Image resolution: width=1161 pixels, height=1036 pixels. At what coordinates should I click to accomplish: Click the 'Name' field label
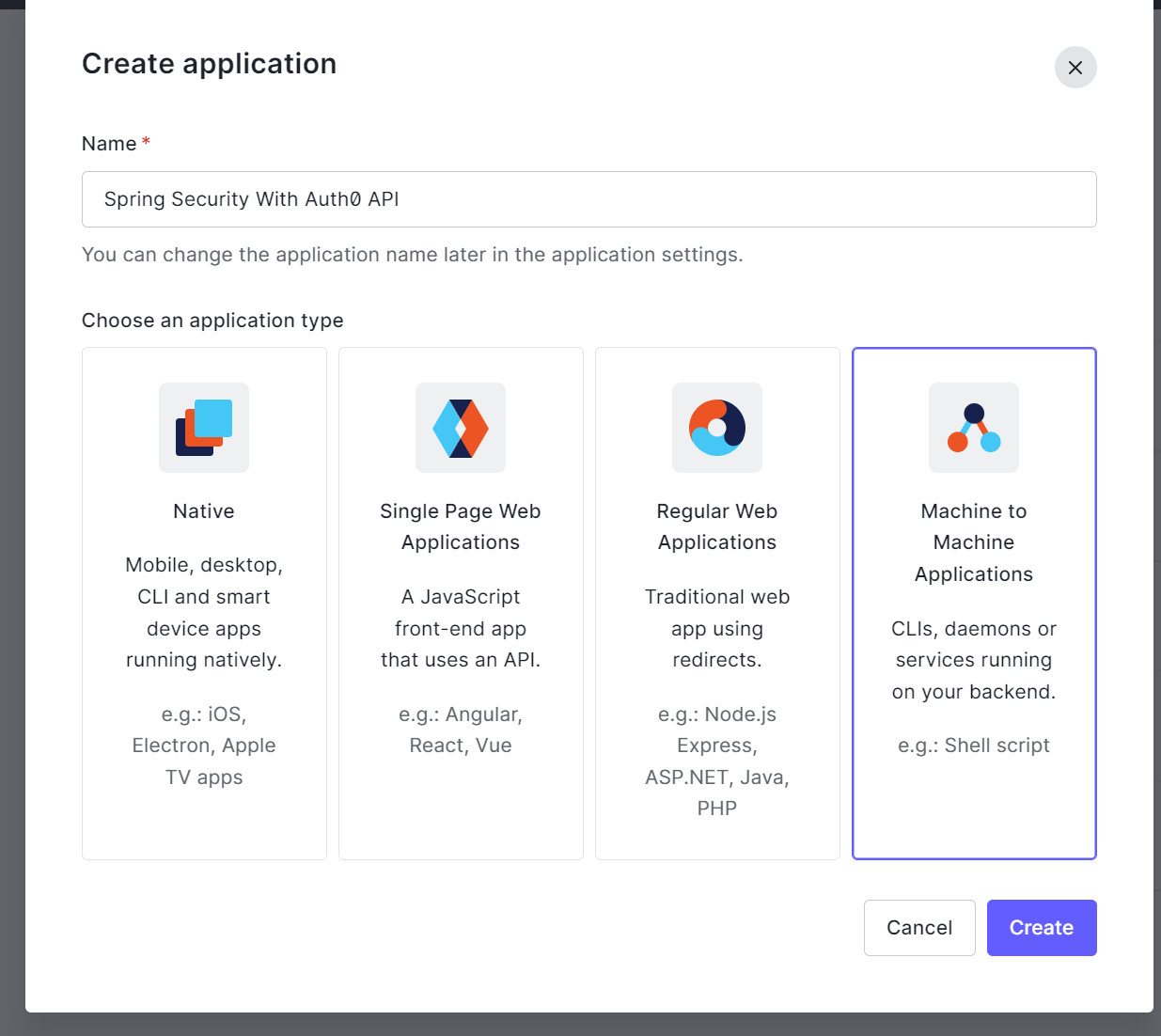click(x=109, y=144)
